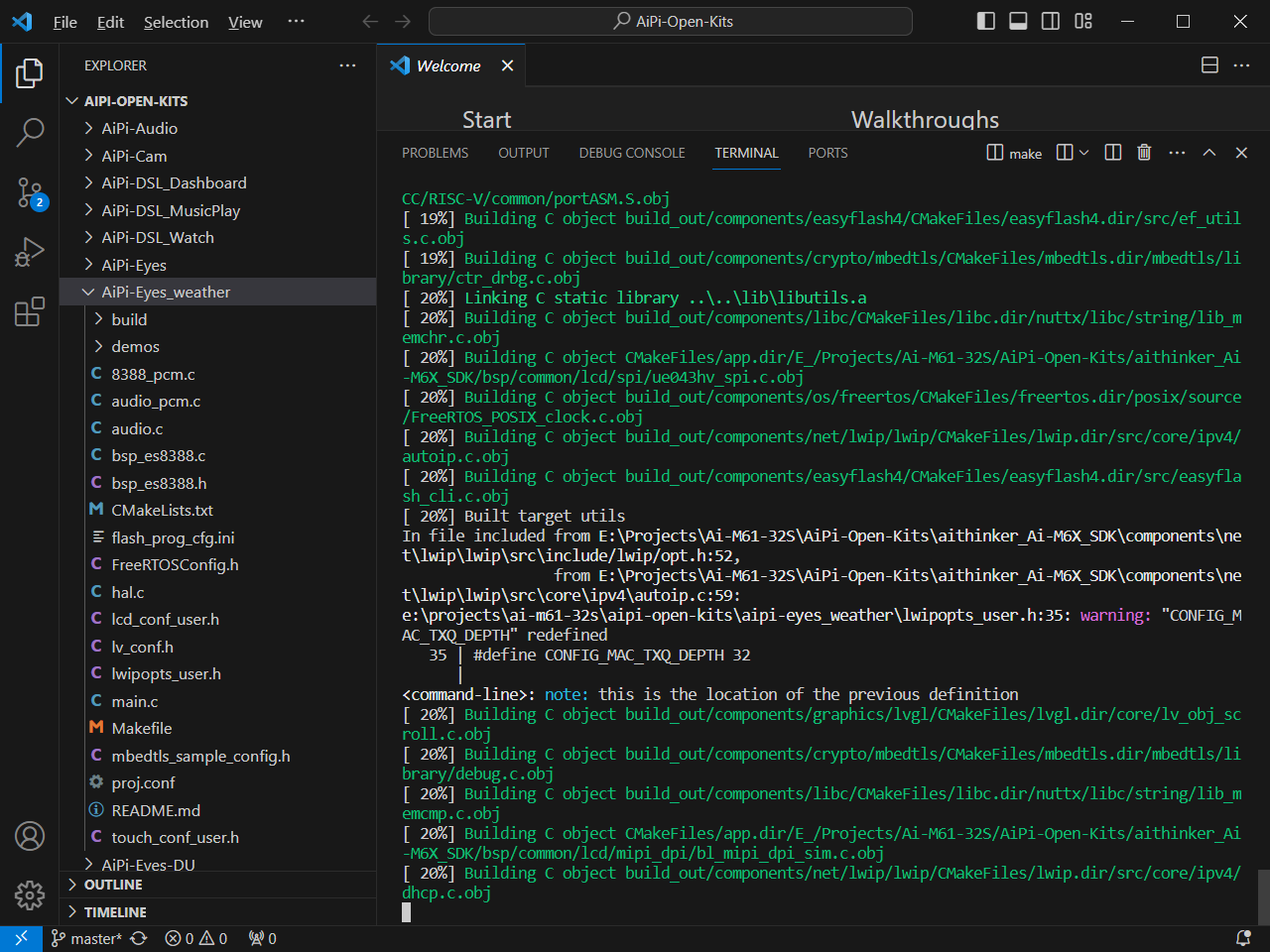Open the Edit menu
The image size is (1270, 952).
[x=110, y=22]
